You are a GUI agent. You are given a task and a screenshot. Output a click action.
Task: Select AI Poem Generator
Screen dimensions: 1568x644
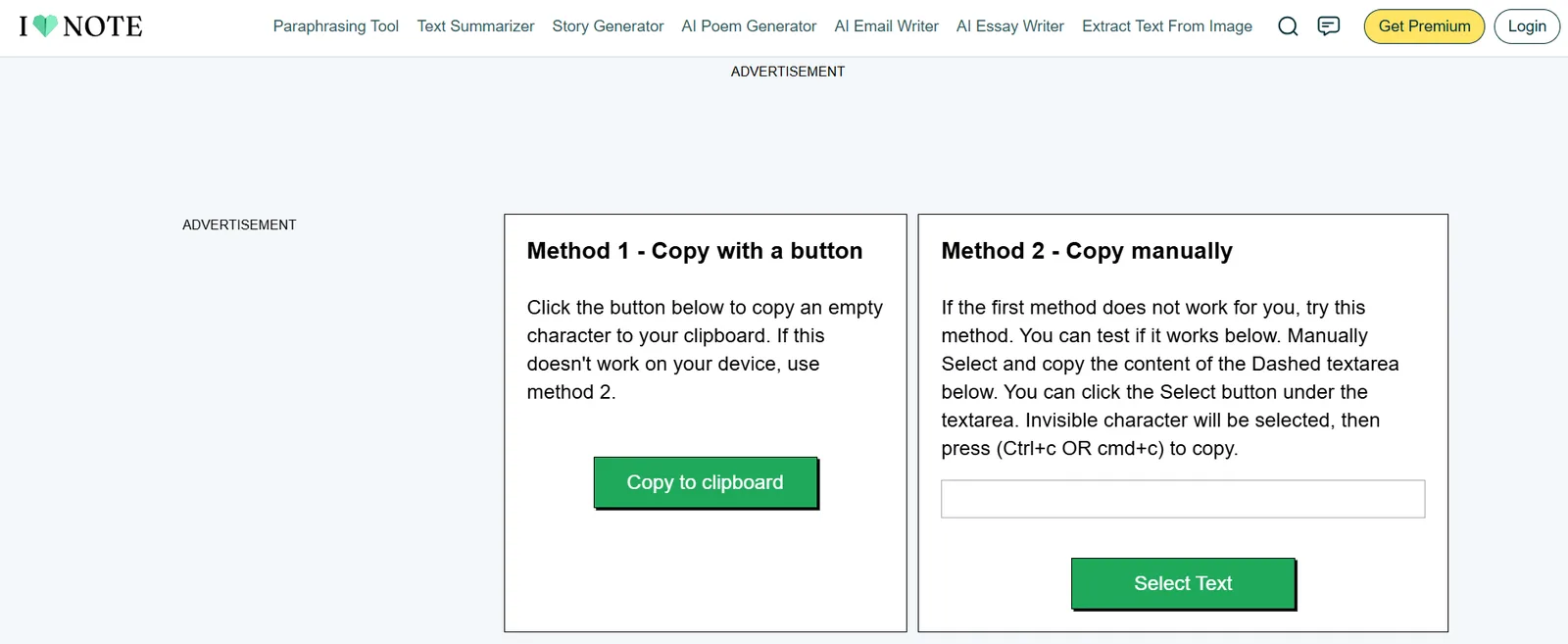pyautogui.click(x=749, y=26)
